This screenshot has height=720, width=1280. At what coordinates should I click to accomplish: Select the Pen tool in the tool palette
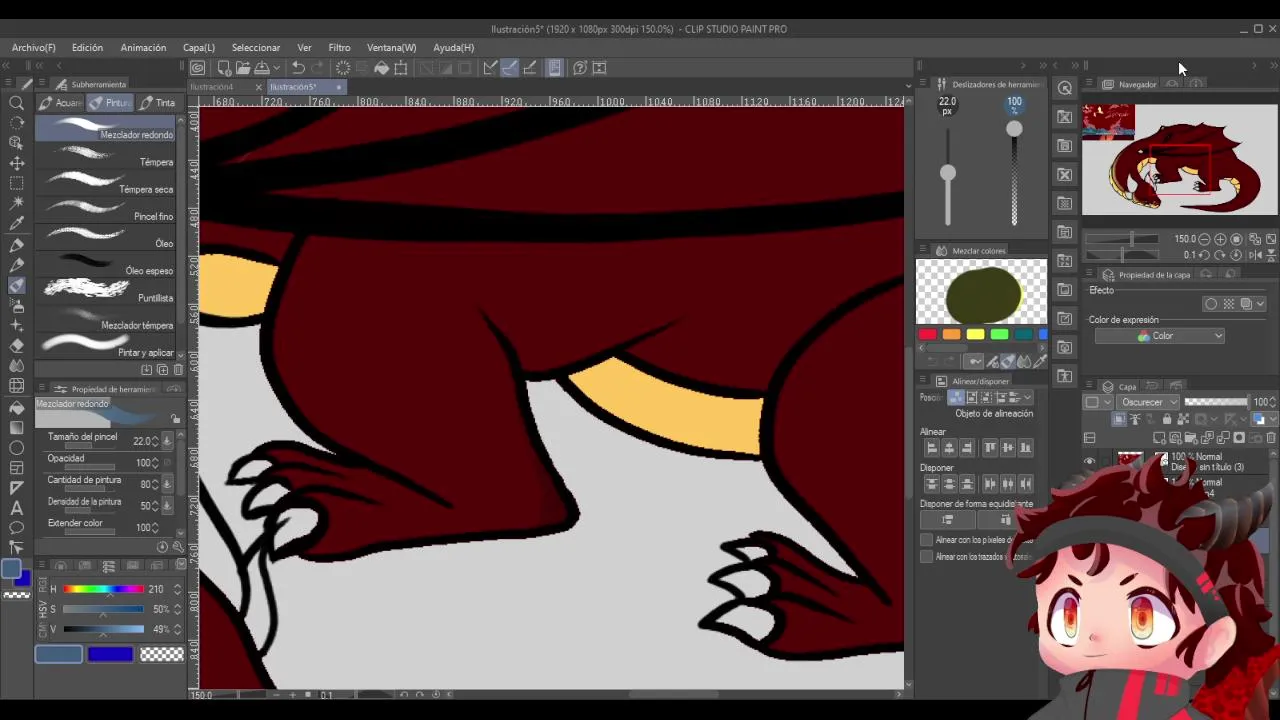pos(16,245)
